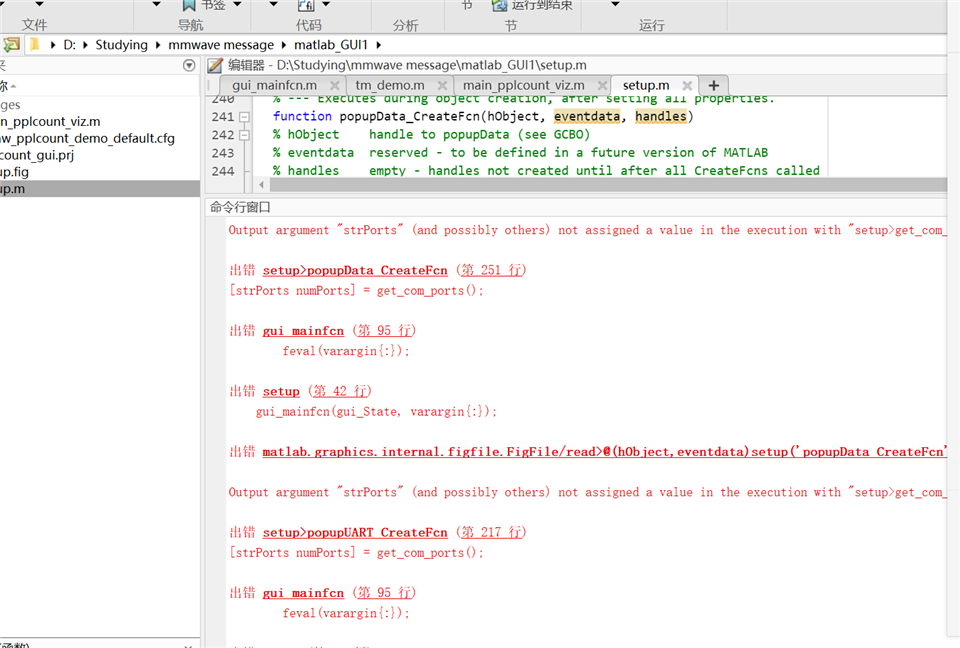The width and height of the screenshot is (960, 648).
Task: Close the setup.m tab
Action: pyautogui.click(x=687, y=85)
